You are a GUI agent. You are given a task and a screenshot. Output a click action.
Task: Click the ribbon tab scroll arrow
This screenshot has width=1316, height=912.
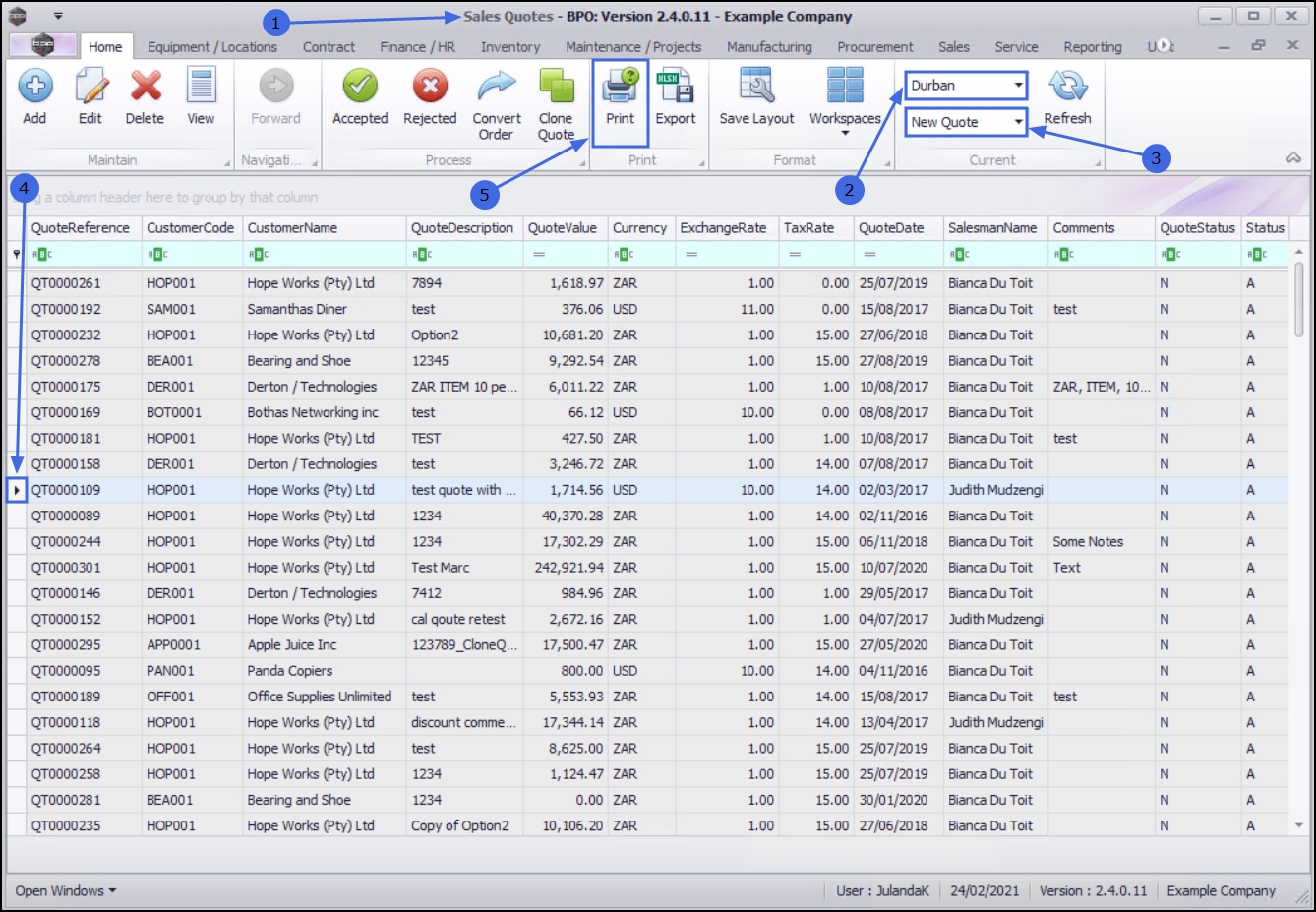[x=1166, y=45]
